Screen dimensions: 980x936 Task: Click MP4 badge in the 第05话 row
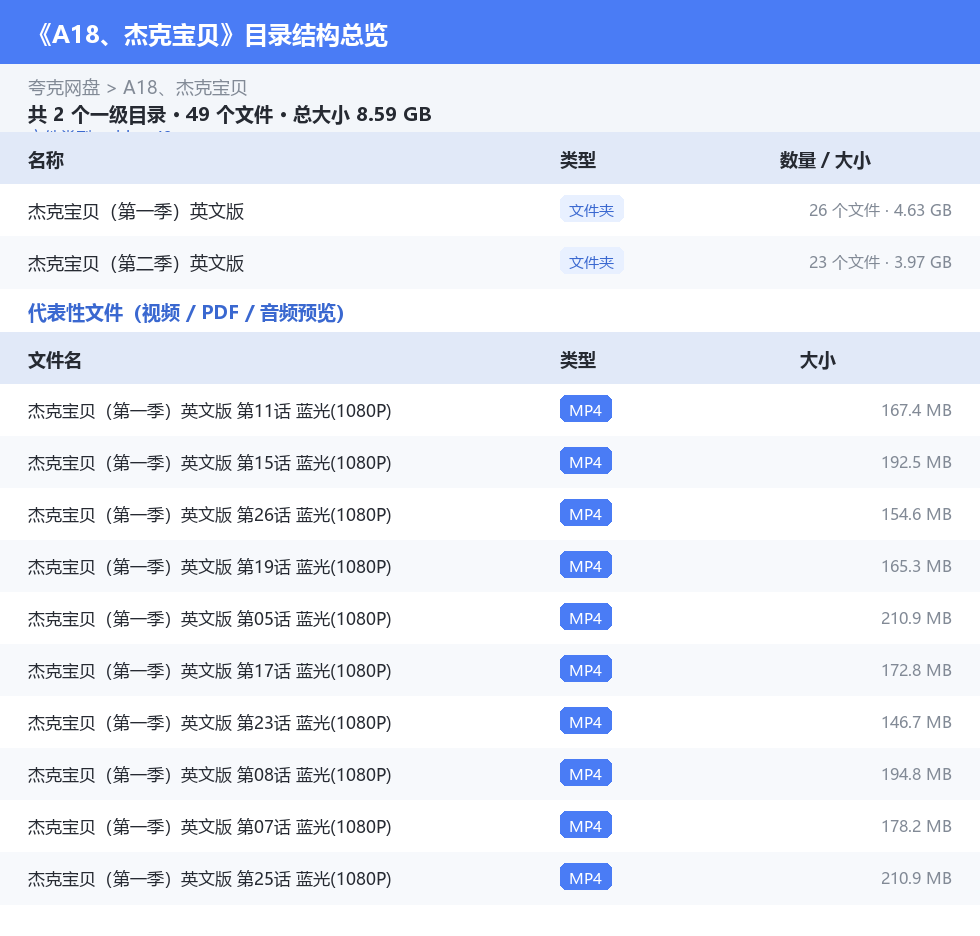tap(586, 617)
